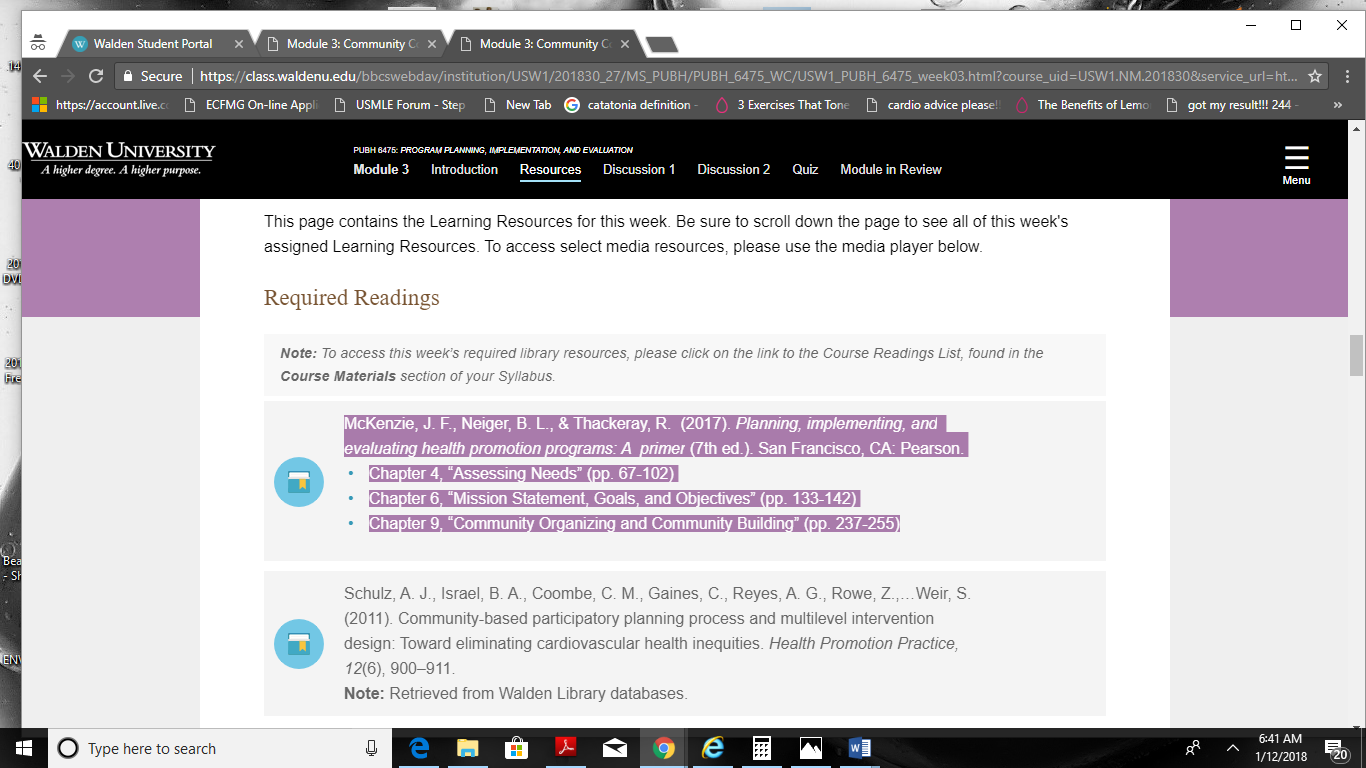This screenshot has width=1366, height=768.
Task: Click the book icon beside McKenzie reading
Action: click(299, 482)
